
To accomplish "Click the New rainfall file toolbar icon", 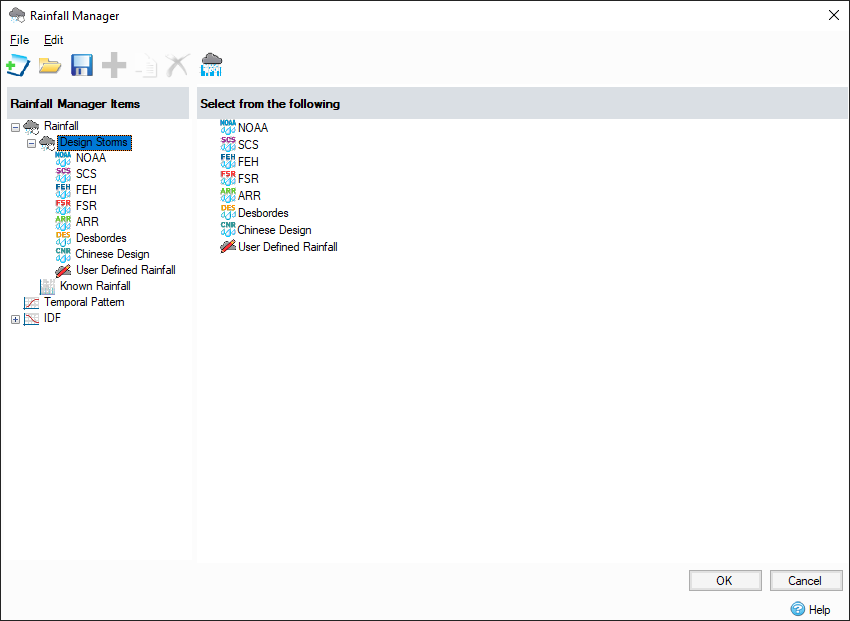I will [18, 66].
